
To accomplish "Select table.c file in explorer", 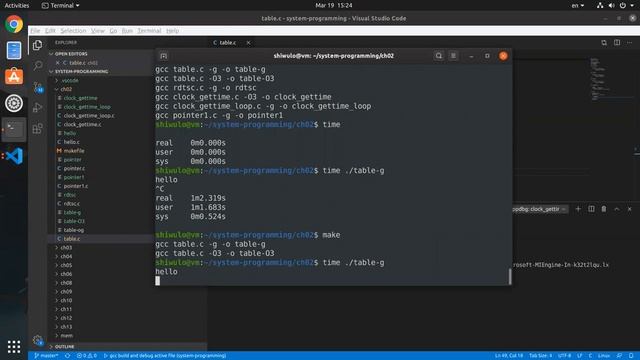I will click(71, 239).
